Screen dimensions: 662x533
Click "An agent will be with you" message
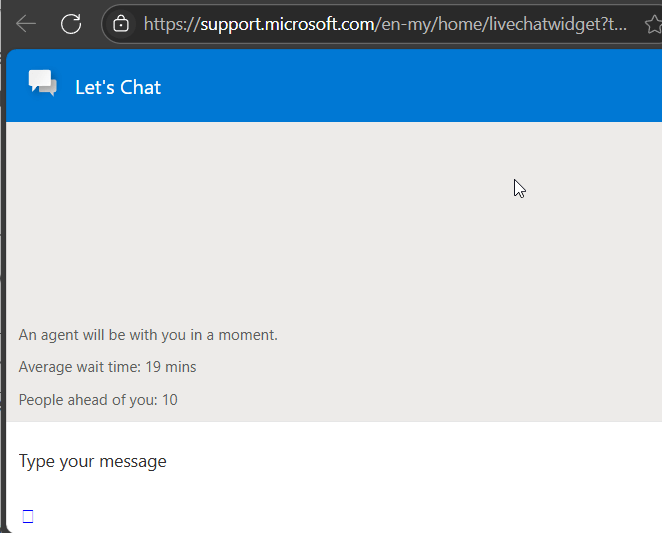148,335
